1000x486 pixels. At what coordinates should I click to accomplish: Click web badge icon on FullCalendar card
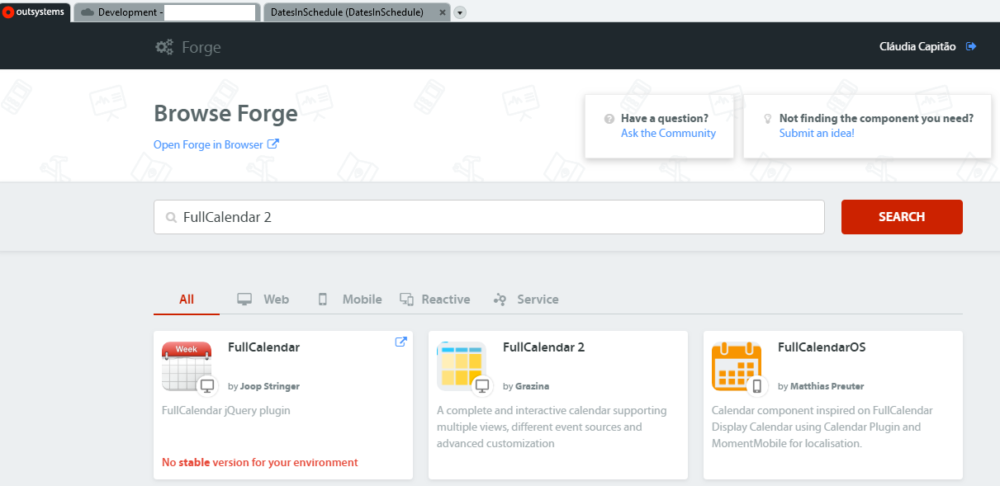tap(207, 386)
